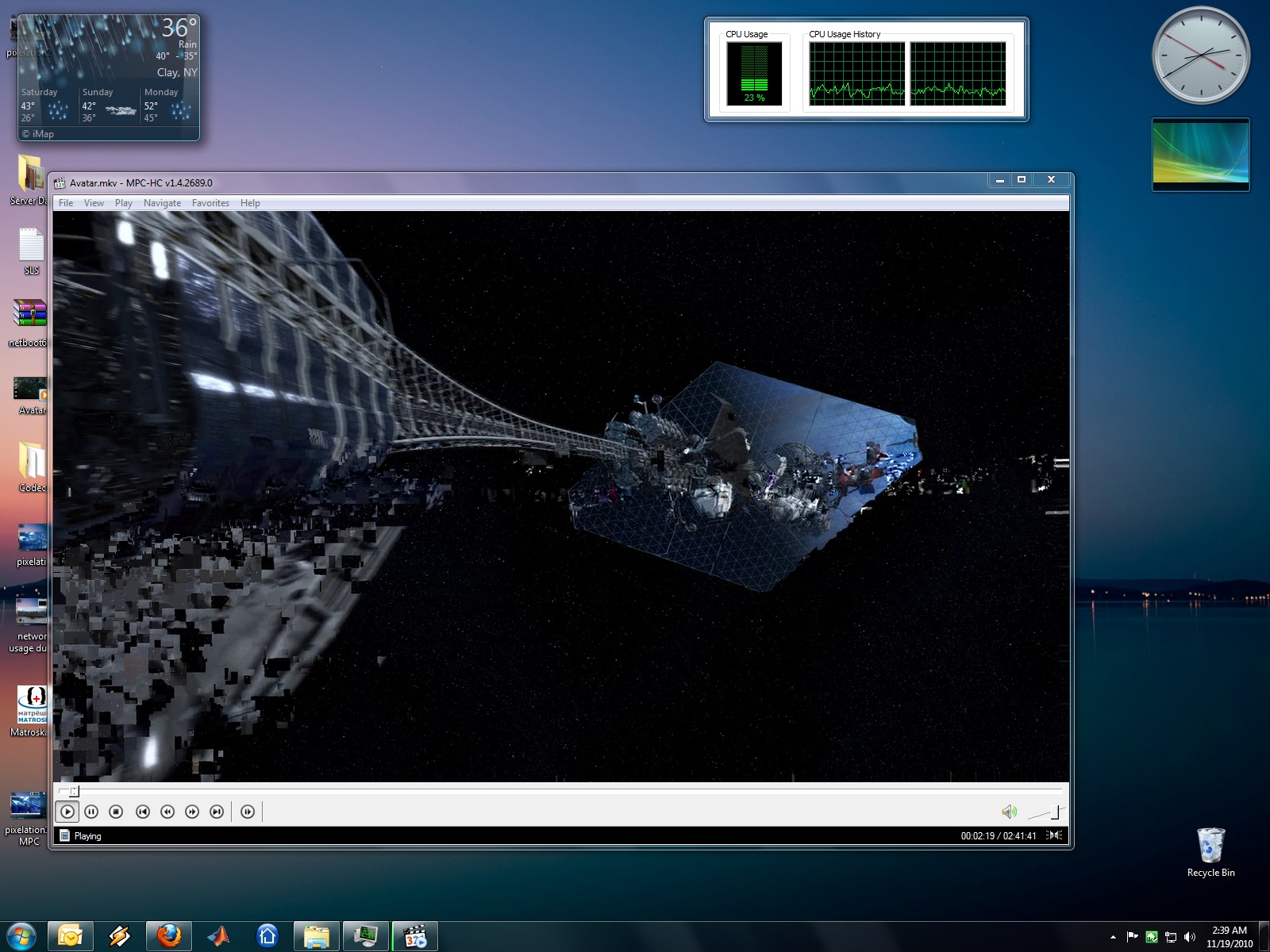The height and width of the screenshot is (952, 1270).
Task: Step forward one frame
Action: (x=248, y=812)
